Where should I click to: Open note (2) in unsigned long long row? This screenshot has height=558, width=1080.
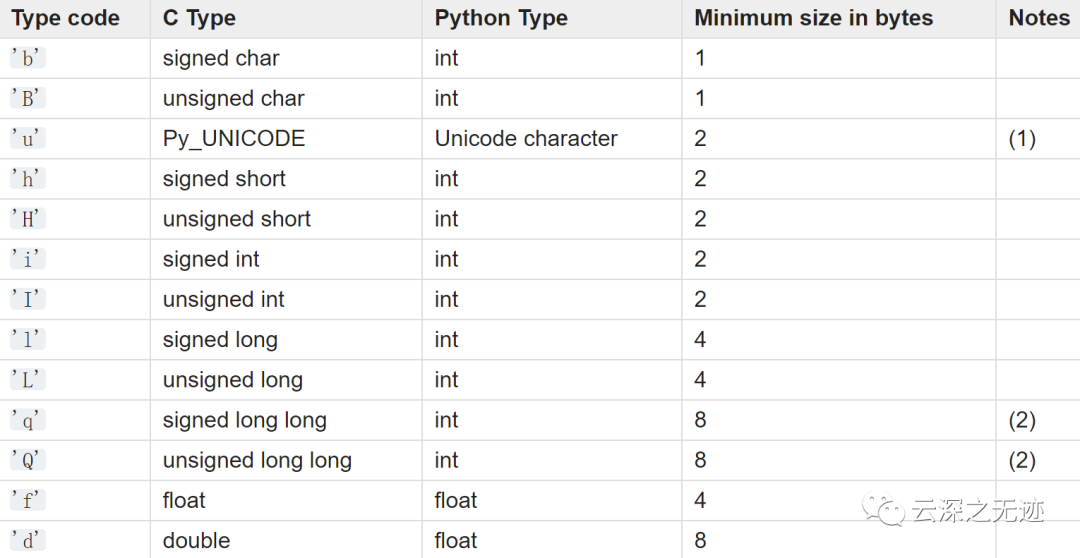[x=1022, y=460]
